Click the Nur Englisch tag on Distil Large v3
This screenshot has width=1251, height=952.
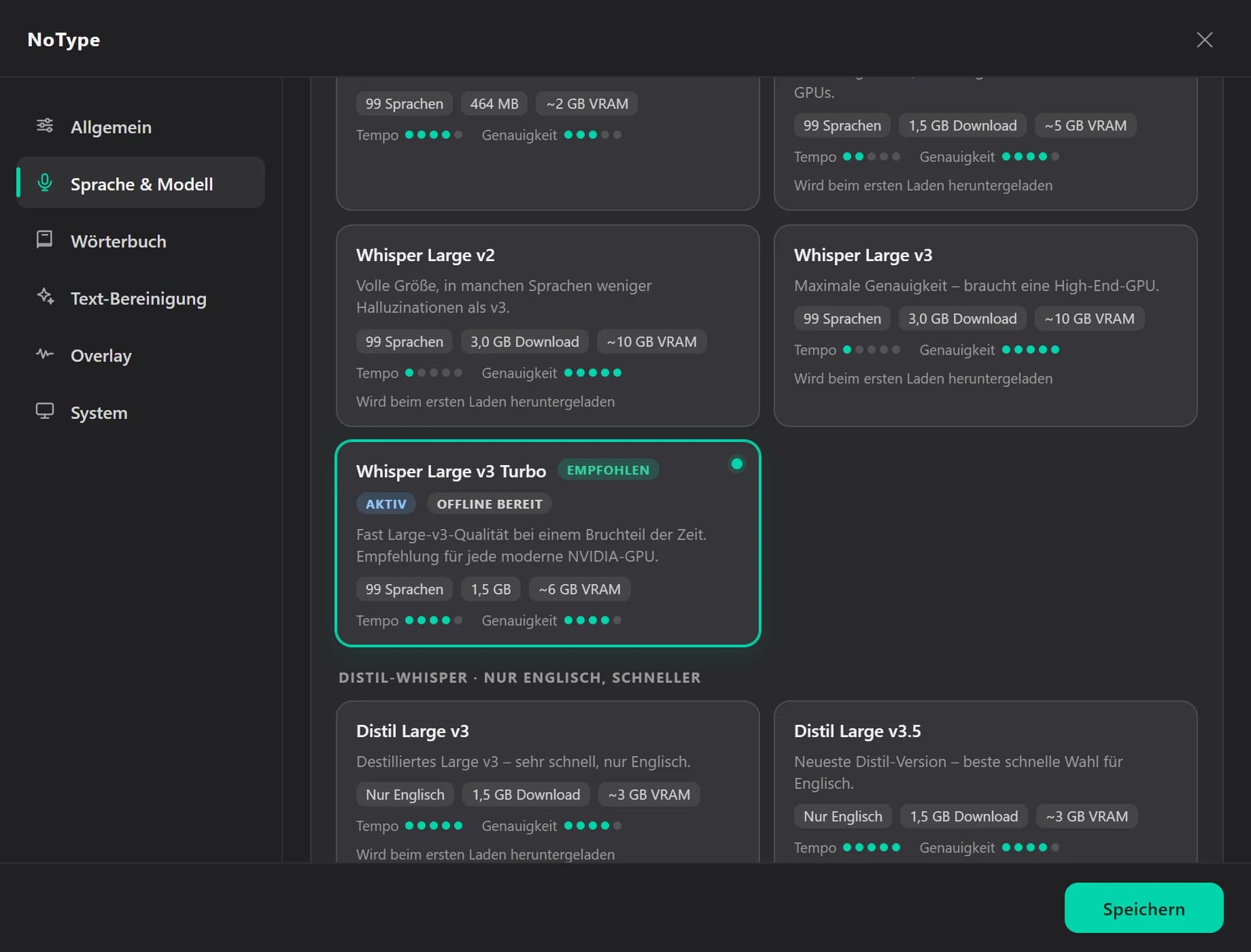click(405, 794)
